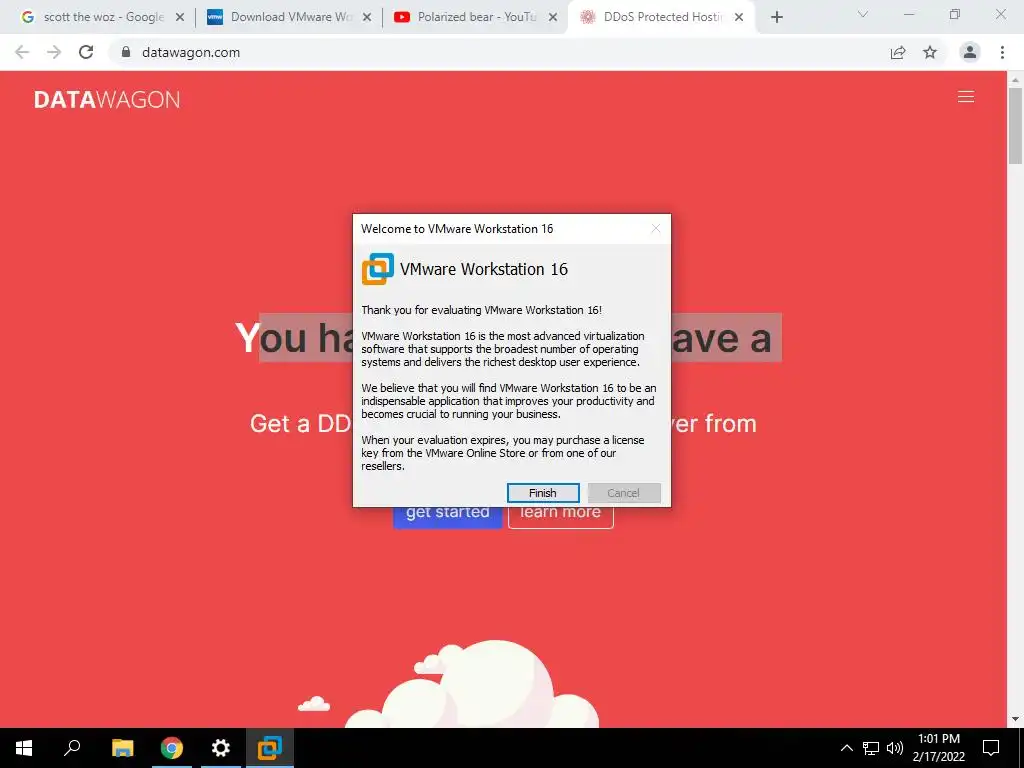Click the DATAWAGON logo
Screen dimensions: 1024x768
click(107, 99)
